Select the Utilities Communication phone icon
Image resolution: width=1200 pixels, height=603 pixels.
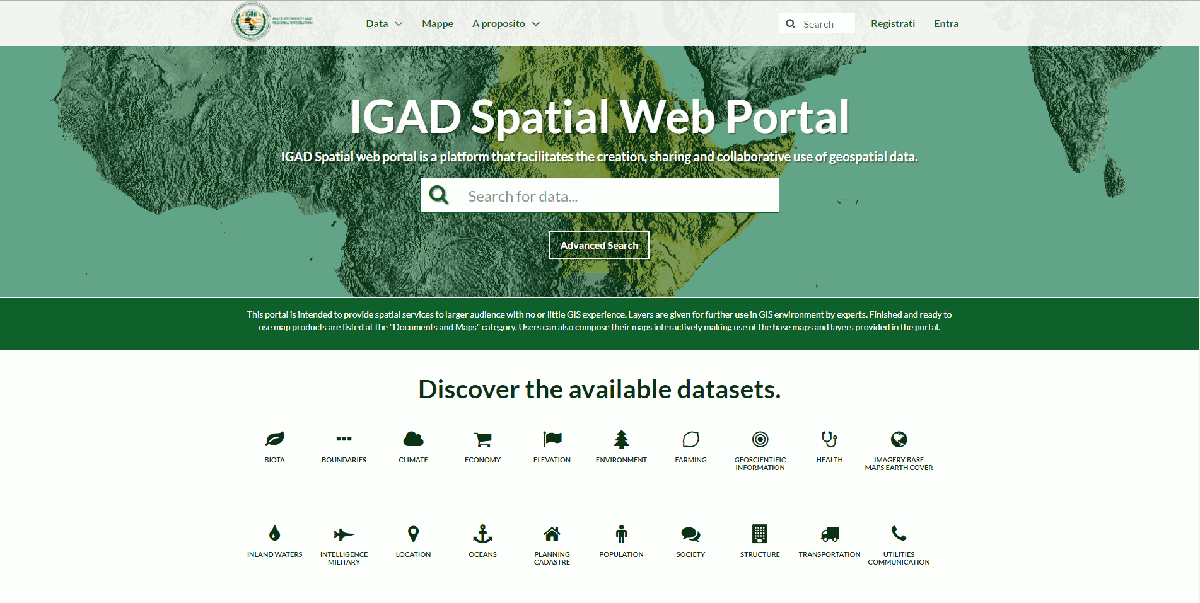click(898, 534)
